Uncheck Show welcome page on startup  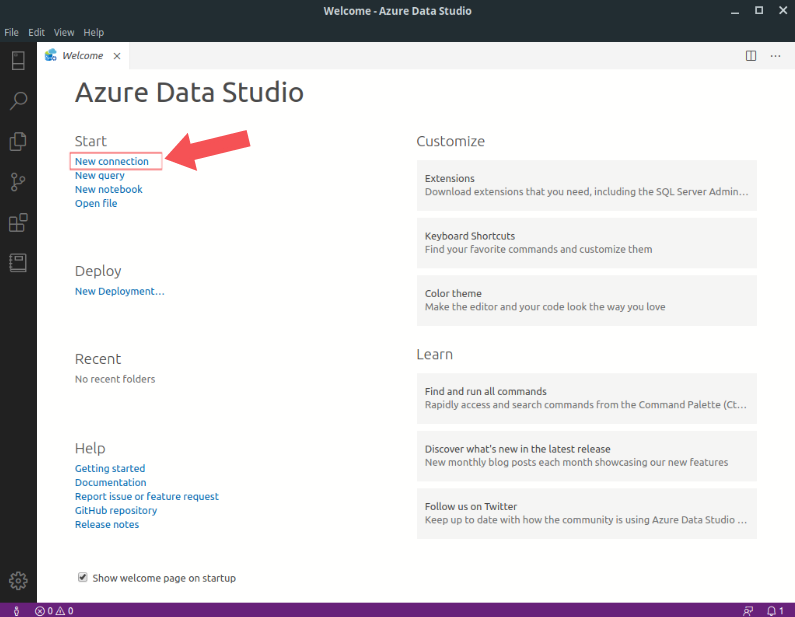click(x=83, y=577)
